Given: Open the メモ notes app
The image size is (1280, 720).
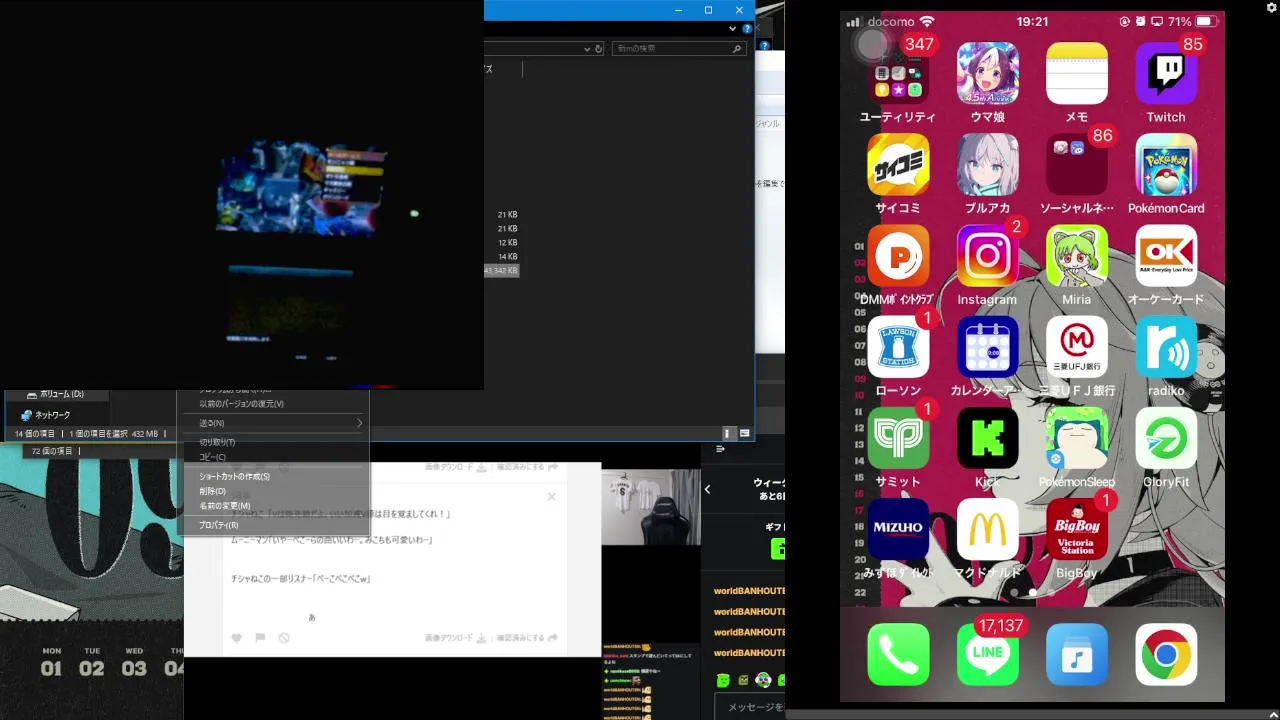Looking at the screenshot, I should point(1076,75).
